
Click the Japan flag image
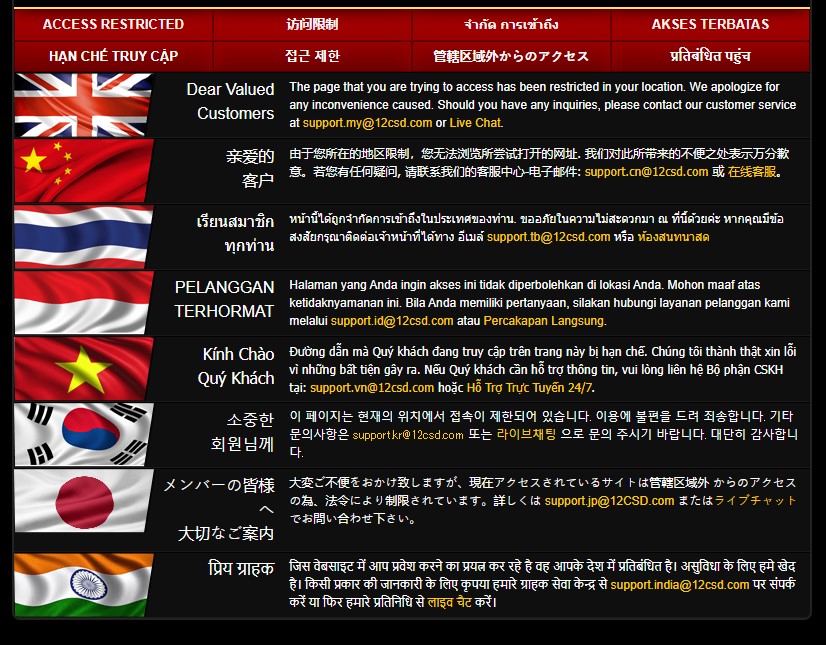pos(82,503)
